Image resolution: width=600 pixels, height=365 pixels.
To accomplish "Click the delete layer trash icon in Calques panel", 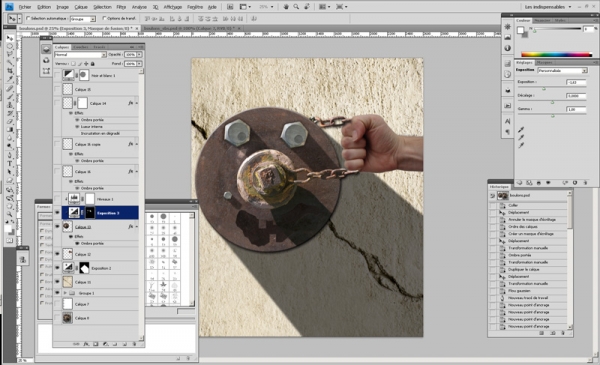I will [134, 344].
